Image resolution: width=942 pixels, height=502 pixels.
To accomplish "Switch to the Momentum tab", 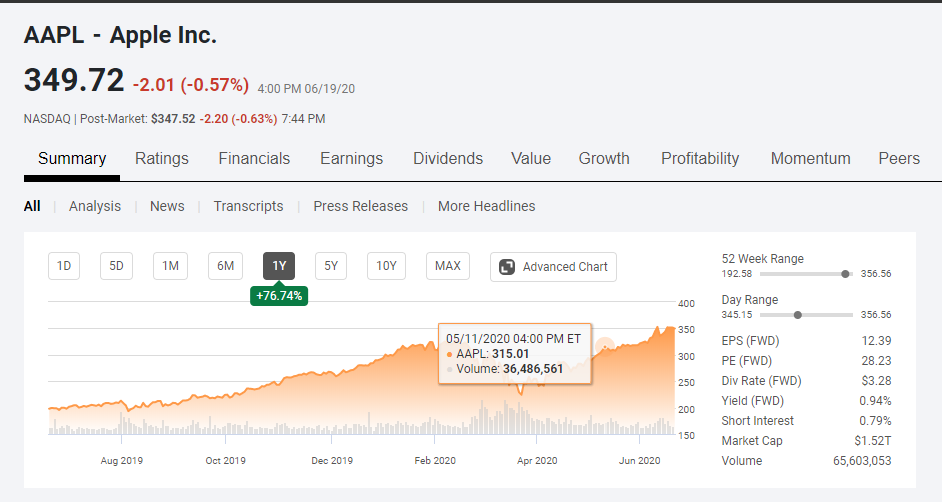I will click(810, 159).
